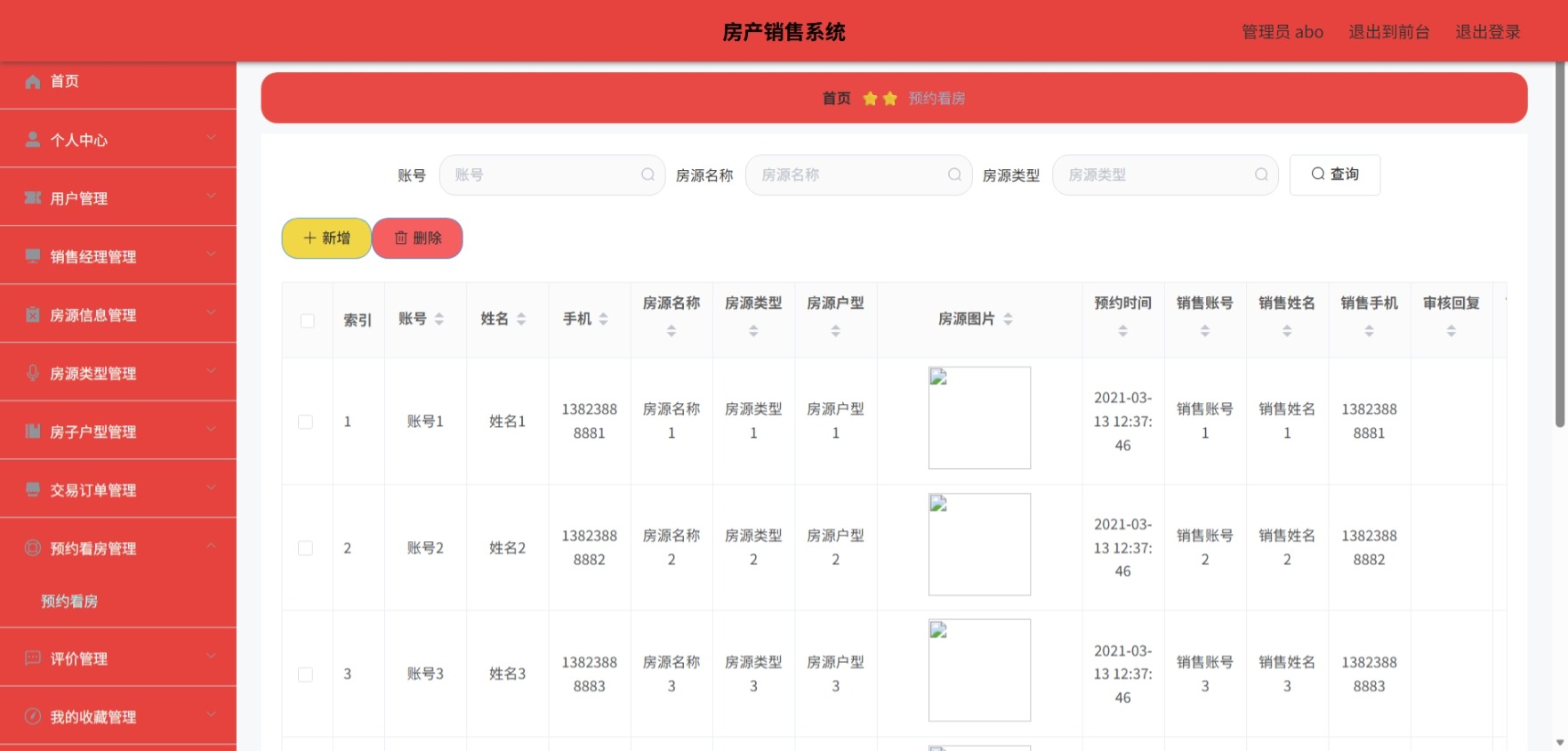Click the search icon in 账号 field
This screenshot has width=1568, height=751.
pyautogui.click(x=648, y=174)
